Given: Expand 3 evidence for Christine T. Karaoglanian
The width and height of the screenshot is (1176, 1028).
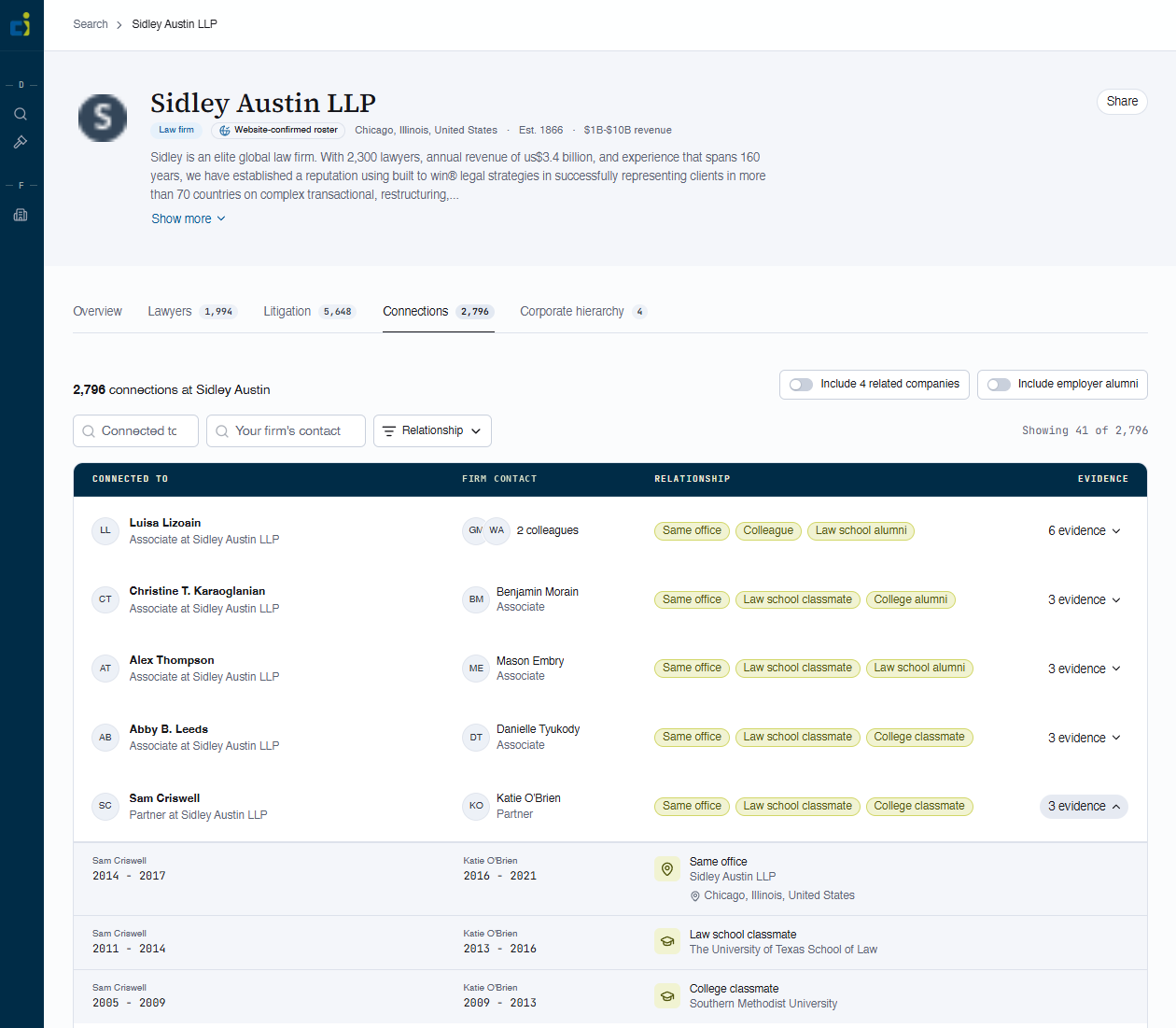Looking at the screenshot, I should (x=1084, y=599).
